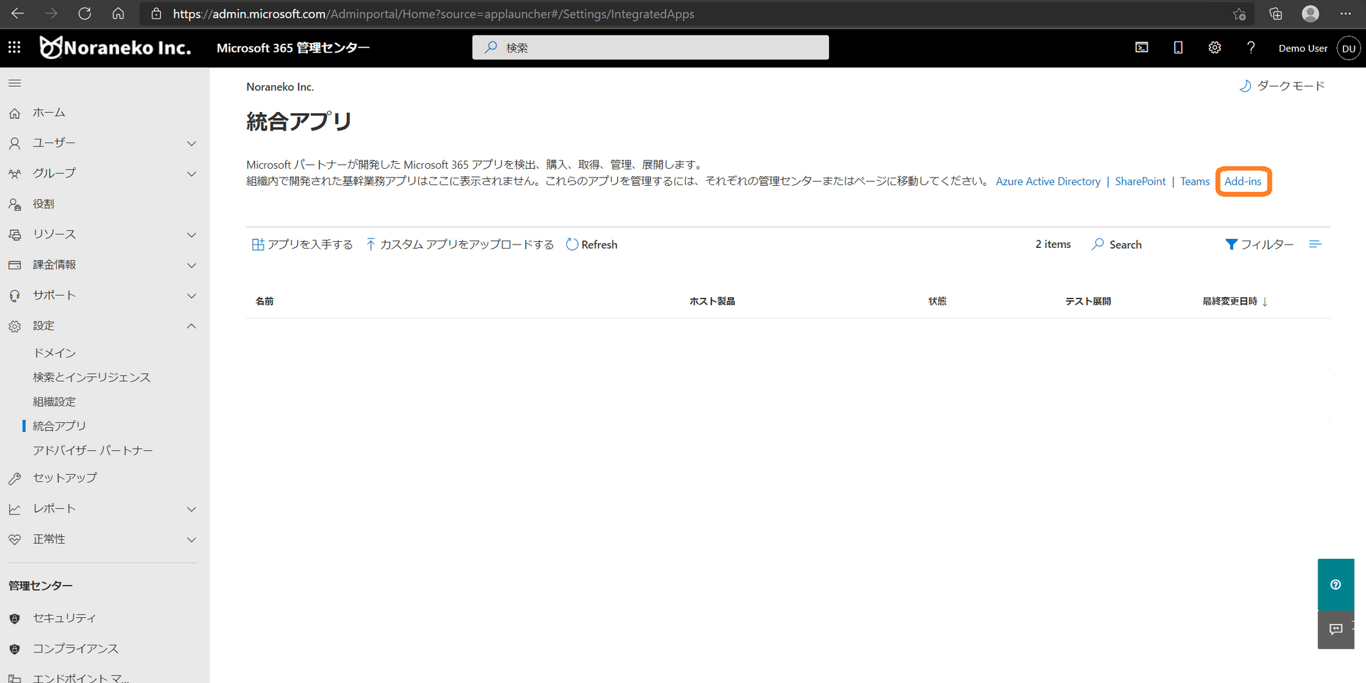The width and height of the screenshot is (1366, 683).
Task: Collapse the 設定 menu chevron
Action: pyautogui.click(x=191, y=326)
